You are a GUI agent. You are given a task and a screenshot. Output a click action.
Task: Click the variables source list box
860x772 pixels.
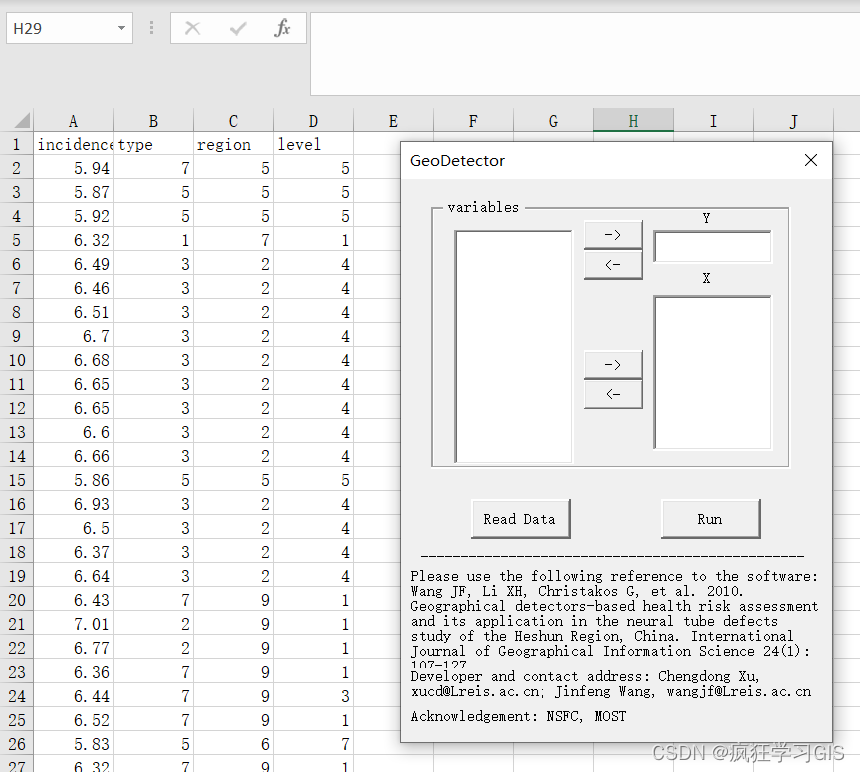click(513, 347)
